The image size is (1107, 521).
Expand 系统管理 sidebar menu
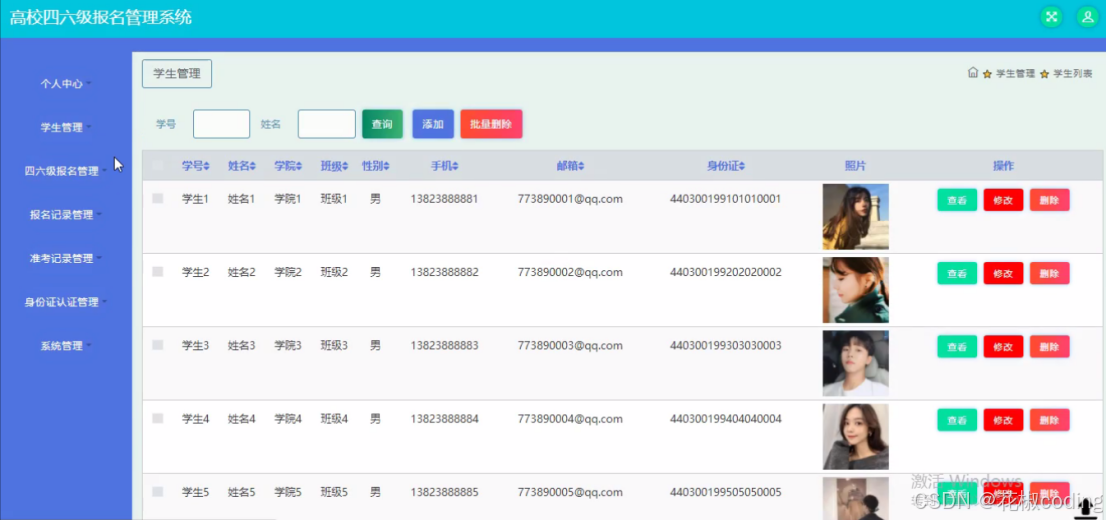(x=66, y=346)
